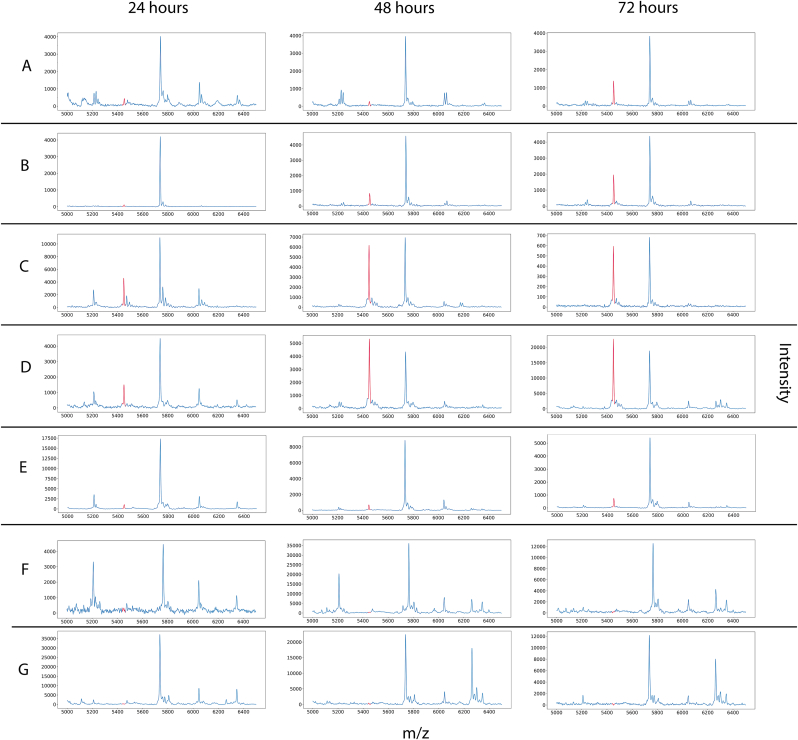Open row G 48 hours spectrum plot
The width and height of the screenshot is (798, 740).
point(407,670)
